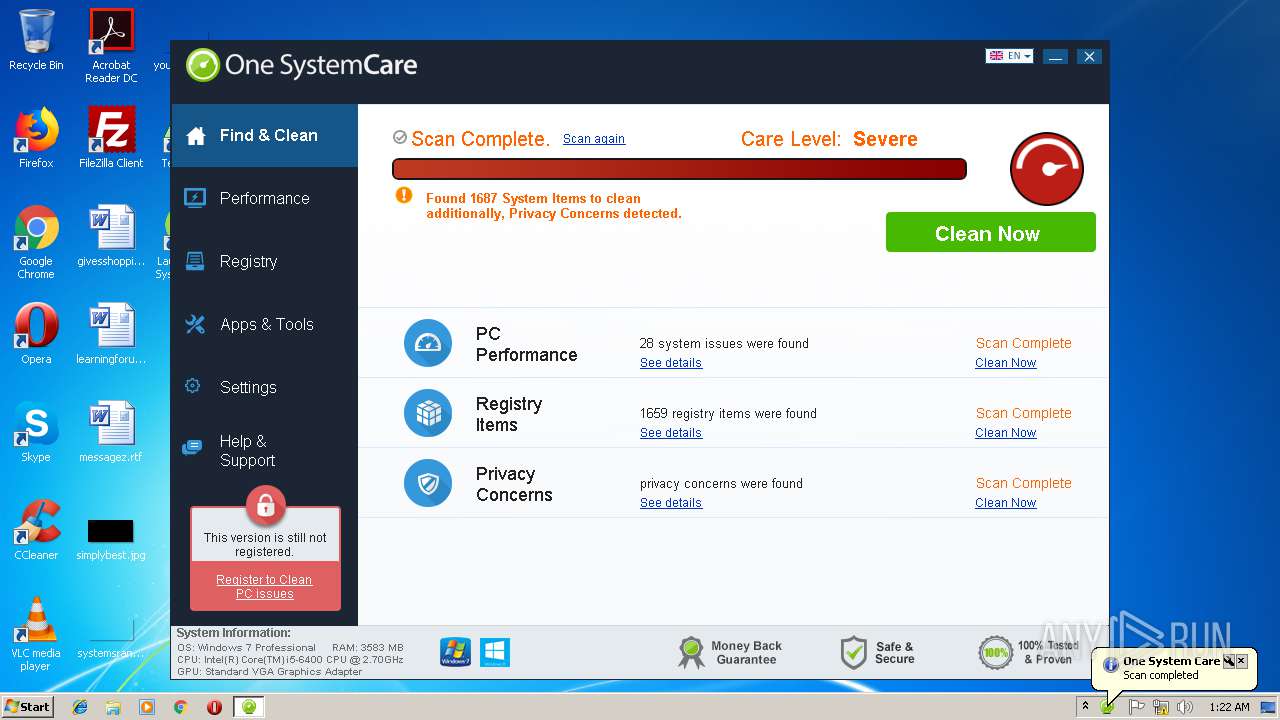This screenshot has width=1280, height=720.
Task: Click the 100% Tested & Proven badge
Action: [x=1028, y=652]
